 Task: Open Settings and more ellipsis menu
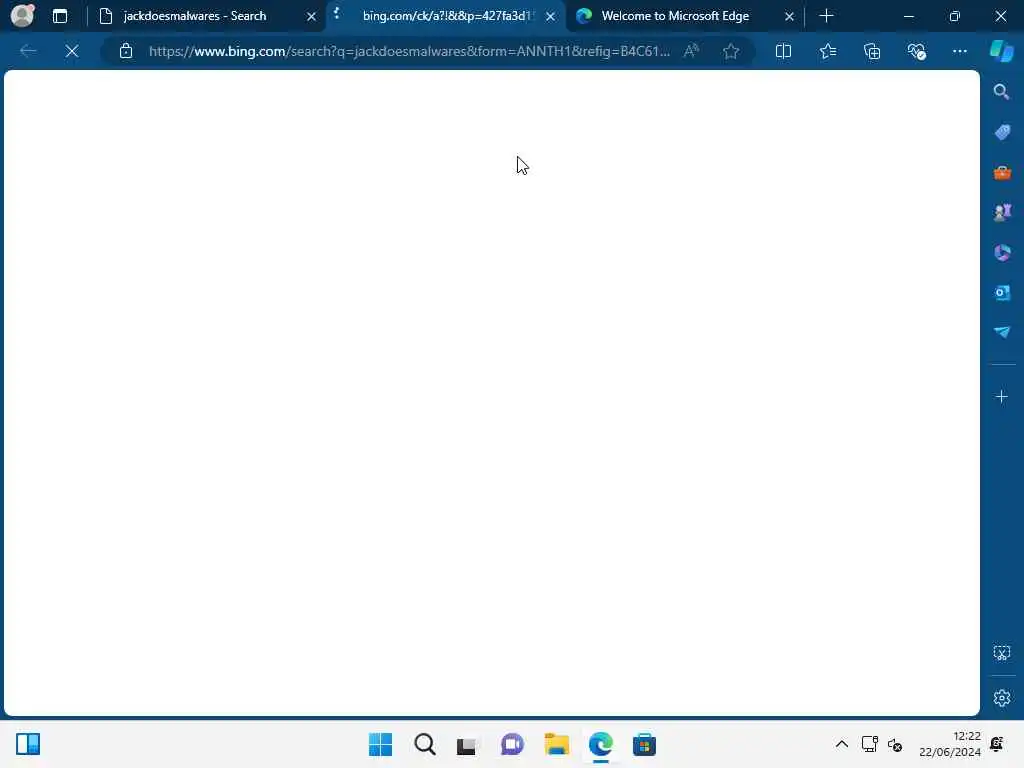pyautogui.click(x=959, y=51)
